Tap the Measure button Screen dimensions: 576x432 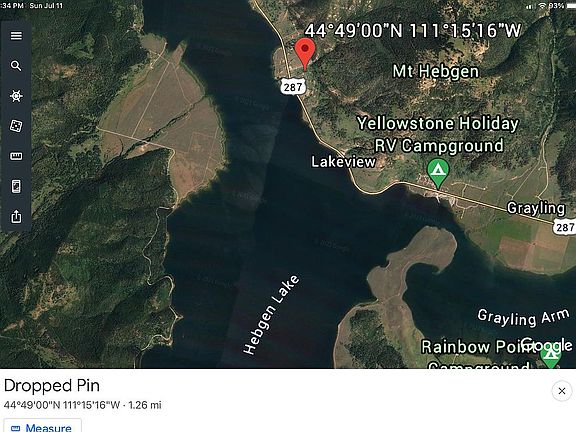[x=42, y=427]
